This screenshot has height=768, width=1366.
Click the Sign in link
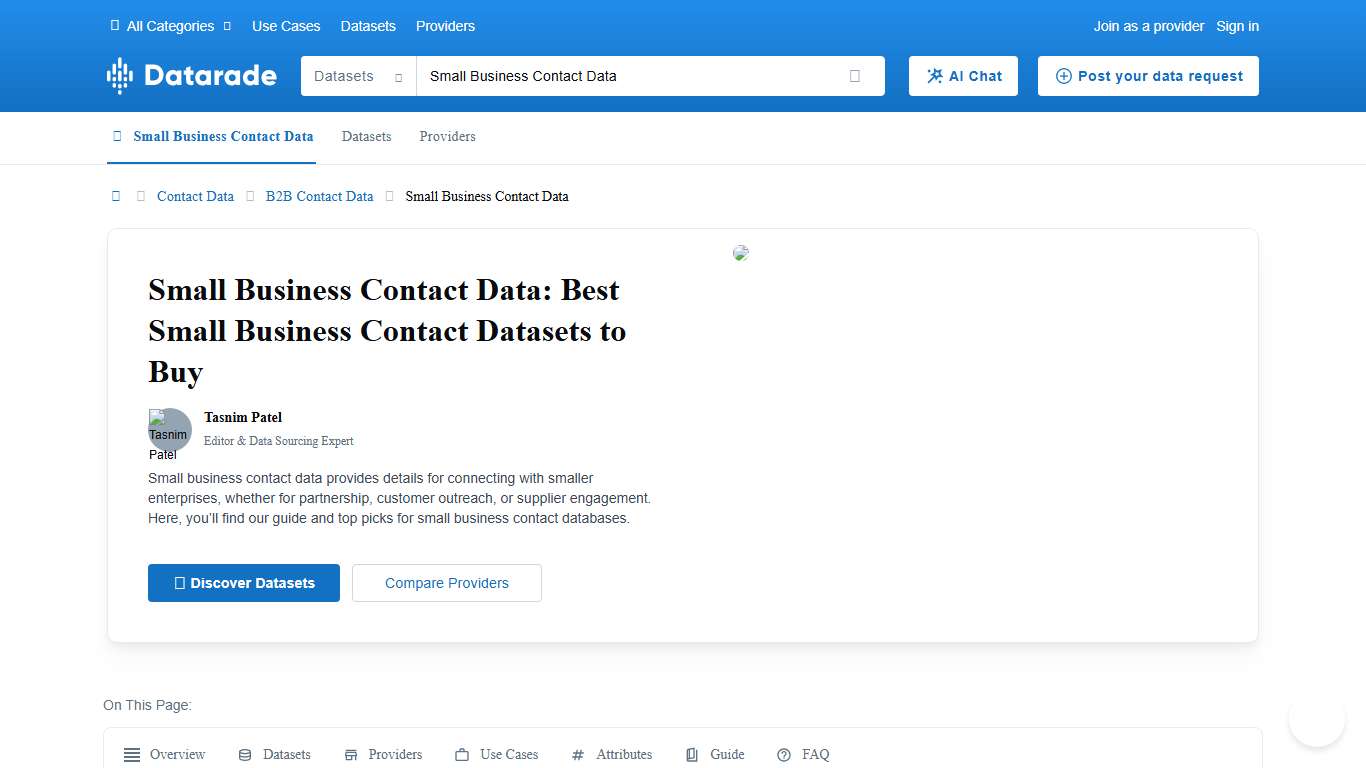pyautogui.click(x=1237, y=26)
